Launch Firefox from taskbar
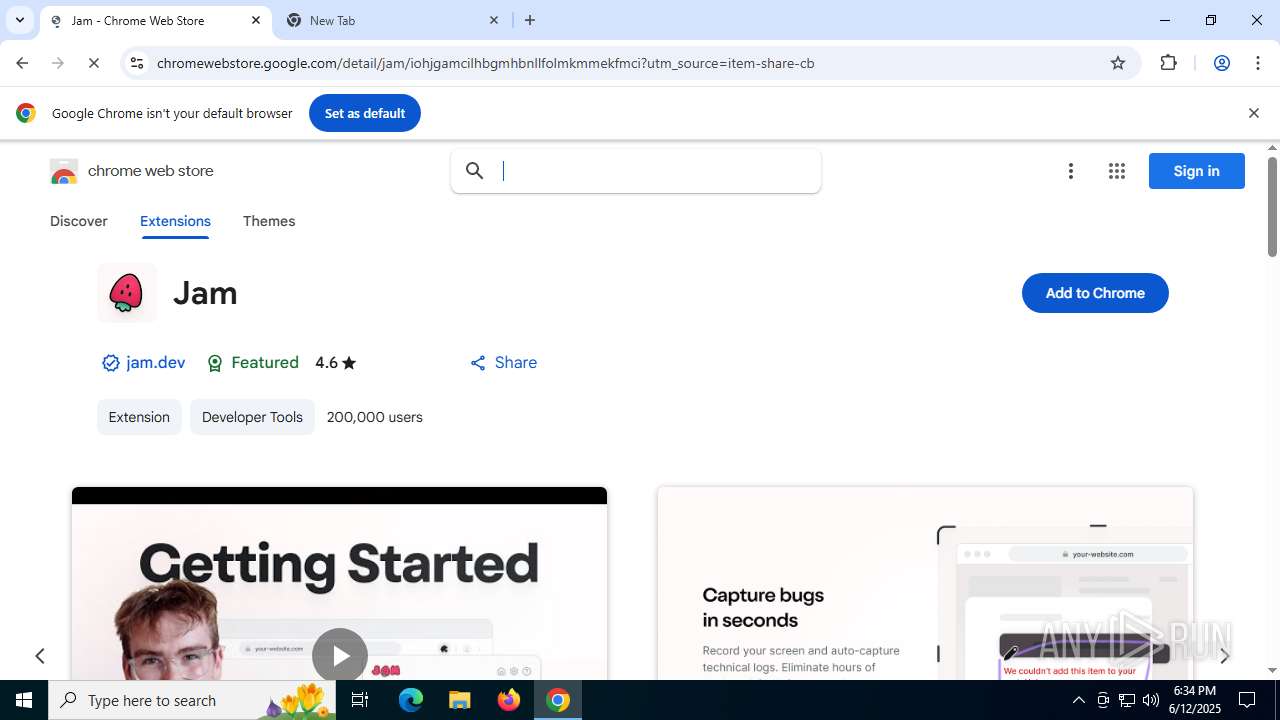 (x=509, y=700)
